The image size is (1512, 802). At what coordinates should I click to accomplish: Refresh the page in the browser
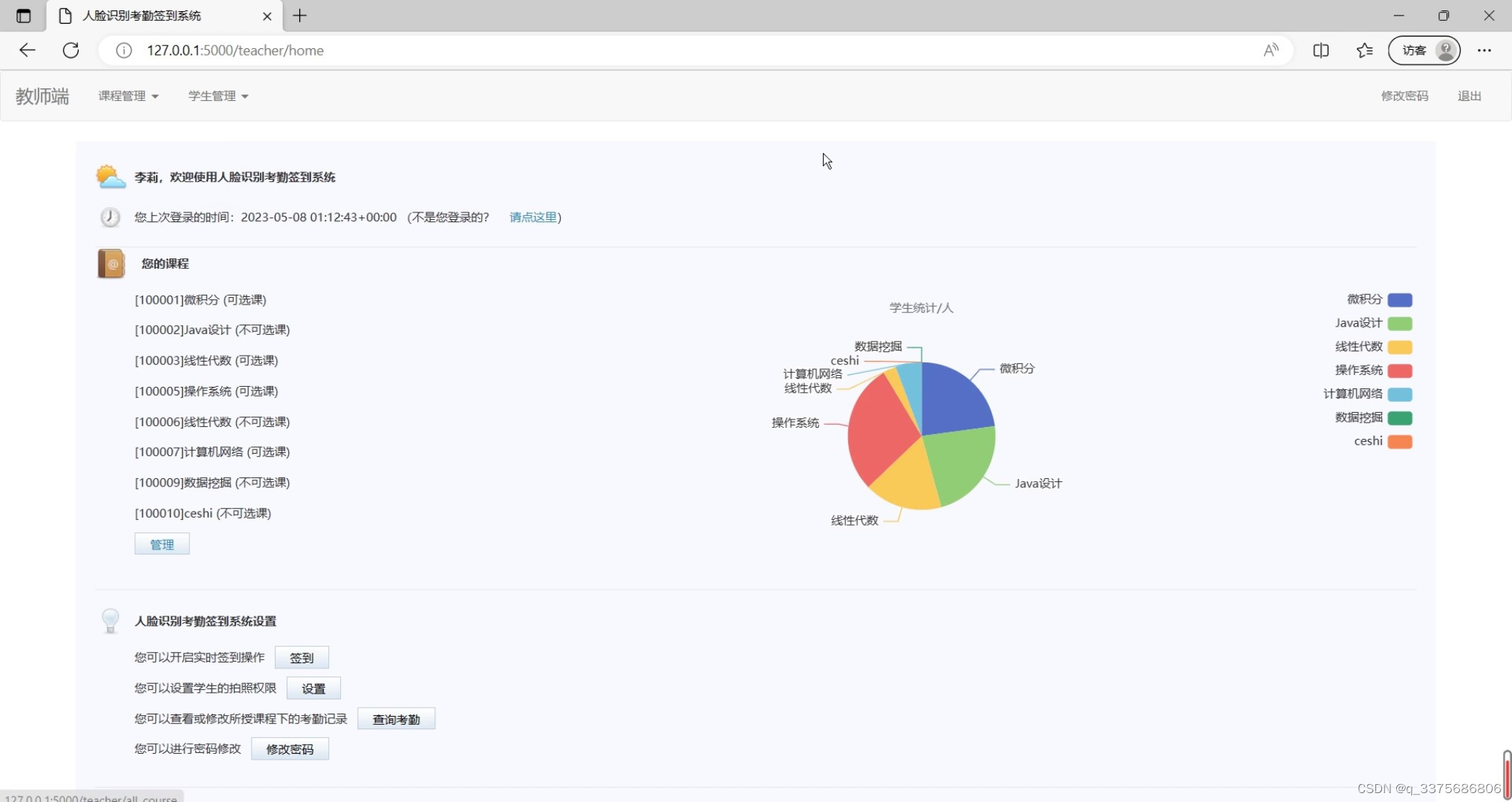(71, 50)
